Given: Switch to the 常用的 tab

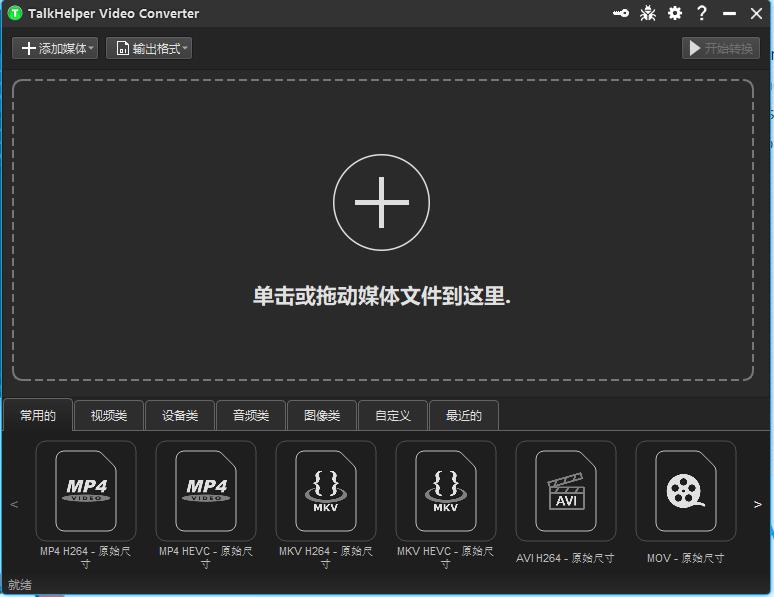Looking at the screenshot, I should tap(38, 415).
